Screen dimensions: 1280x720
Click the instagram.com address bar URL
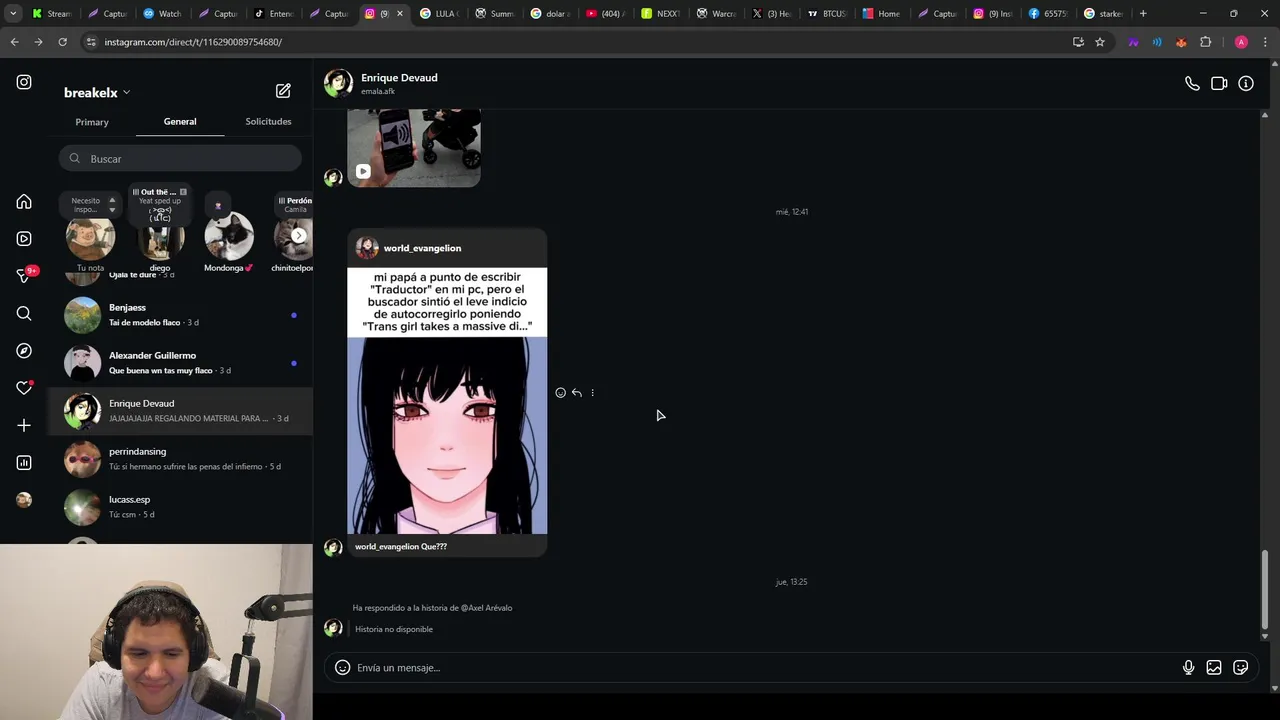(193, 42)
